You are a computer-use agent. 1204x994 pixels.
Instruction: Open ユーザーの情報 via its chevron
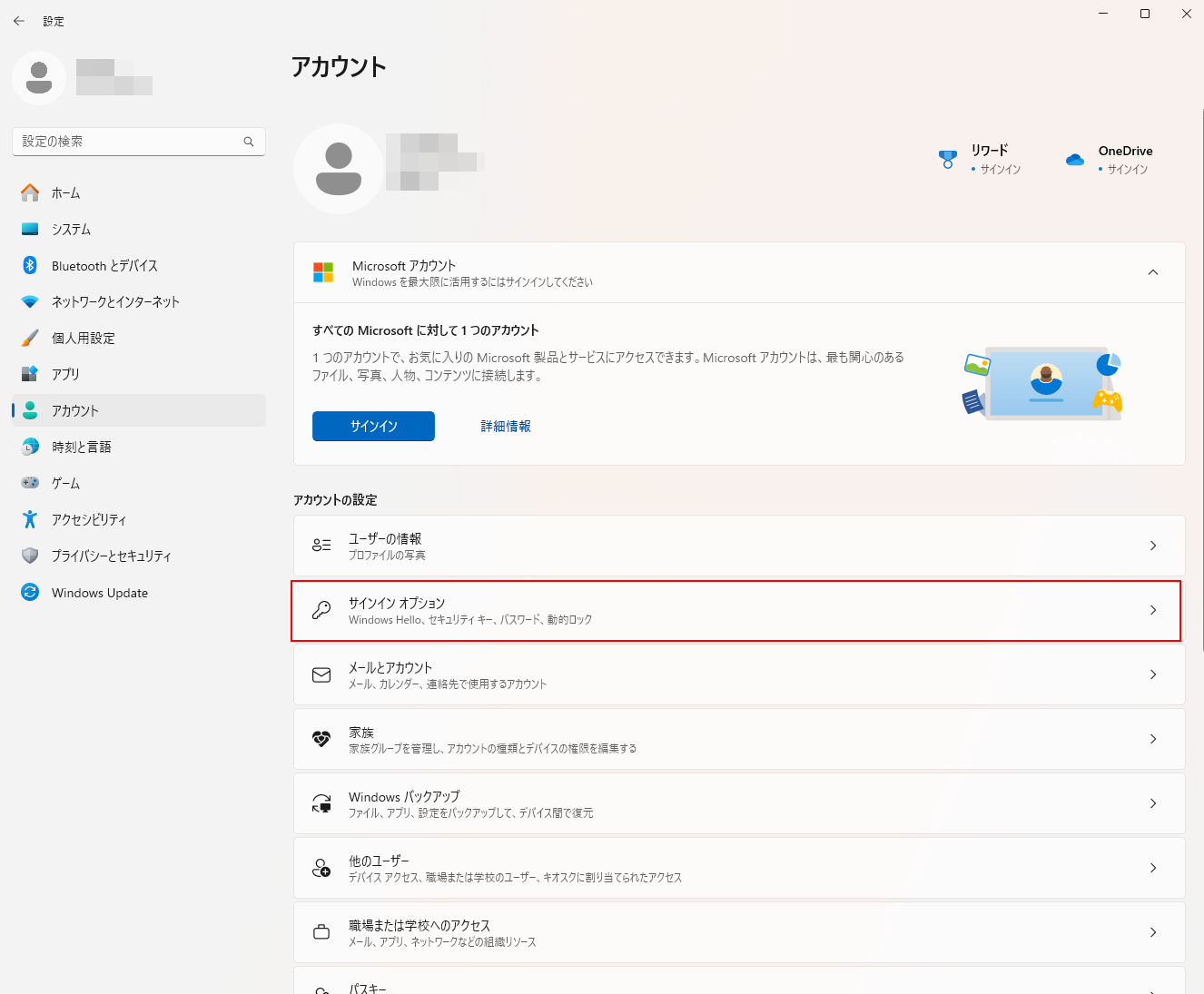(1153, 546)
